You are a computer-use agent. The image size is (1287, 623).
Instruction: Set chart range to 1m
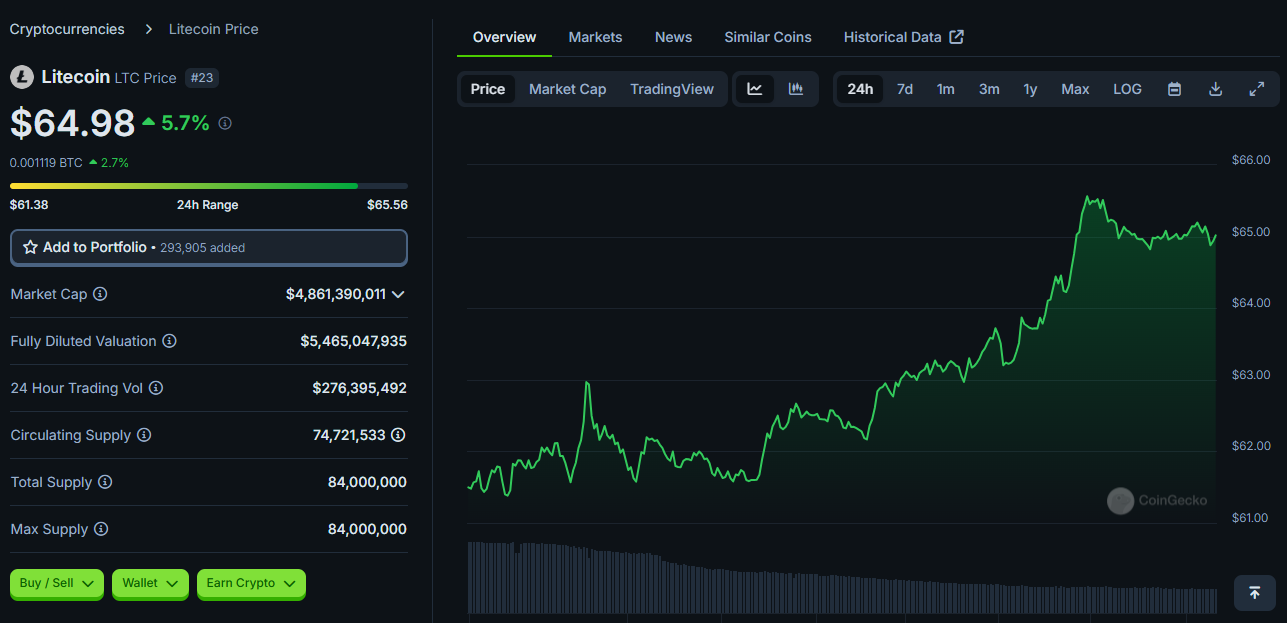[x=945, y=89]
